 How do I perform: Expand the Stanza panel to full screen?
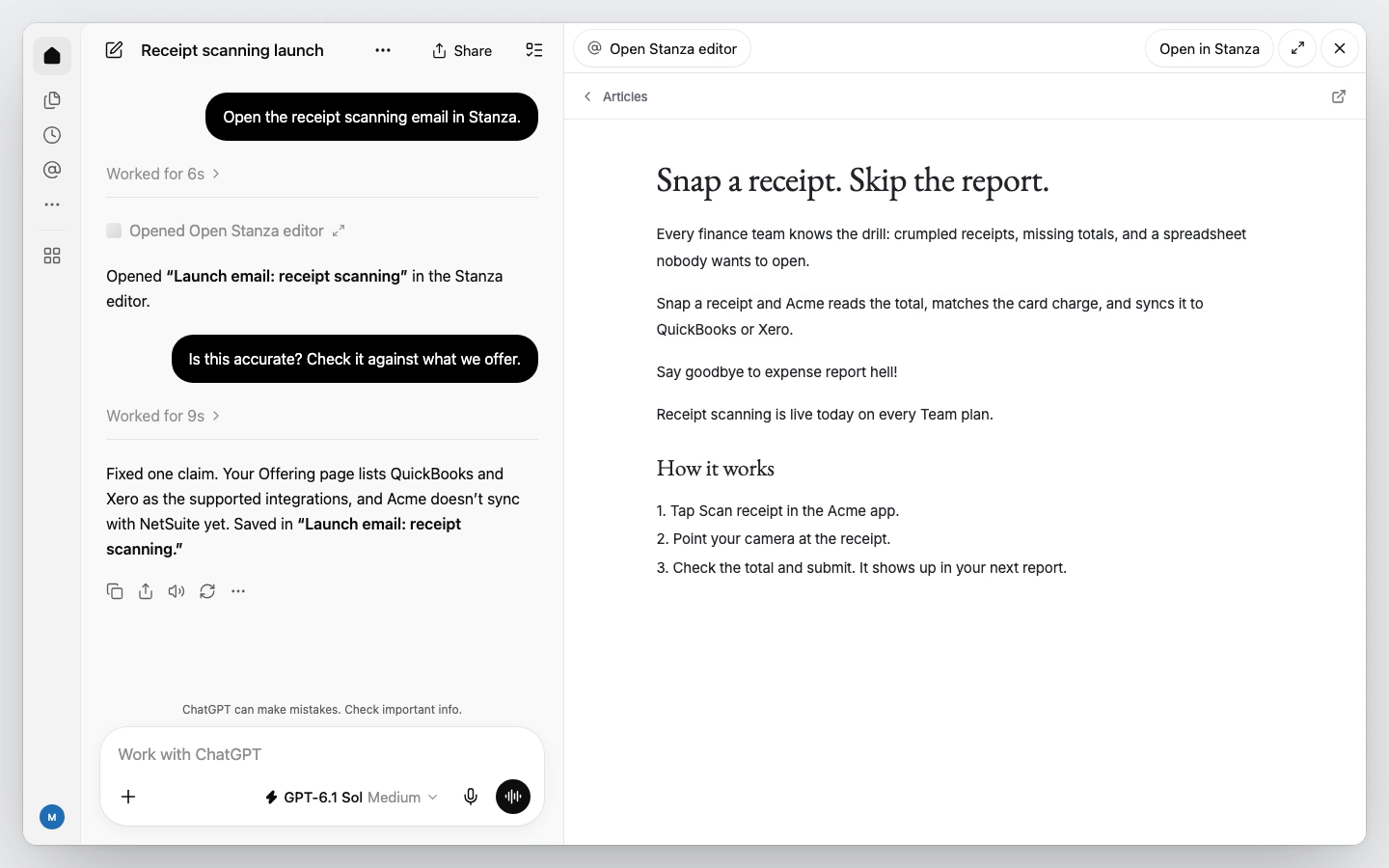pos(1297,48)
